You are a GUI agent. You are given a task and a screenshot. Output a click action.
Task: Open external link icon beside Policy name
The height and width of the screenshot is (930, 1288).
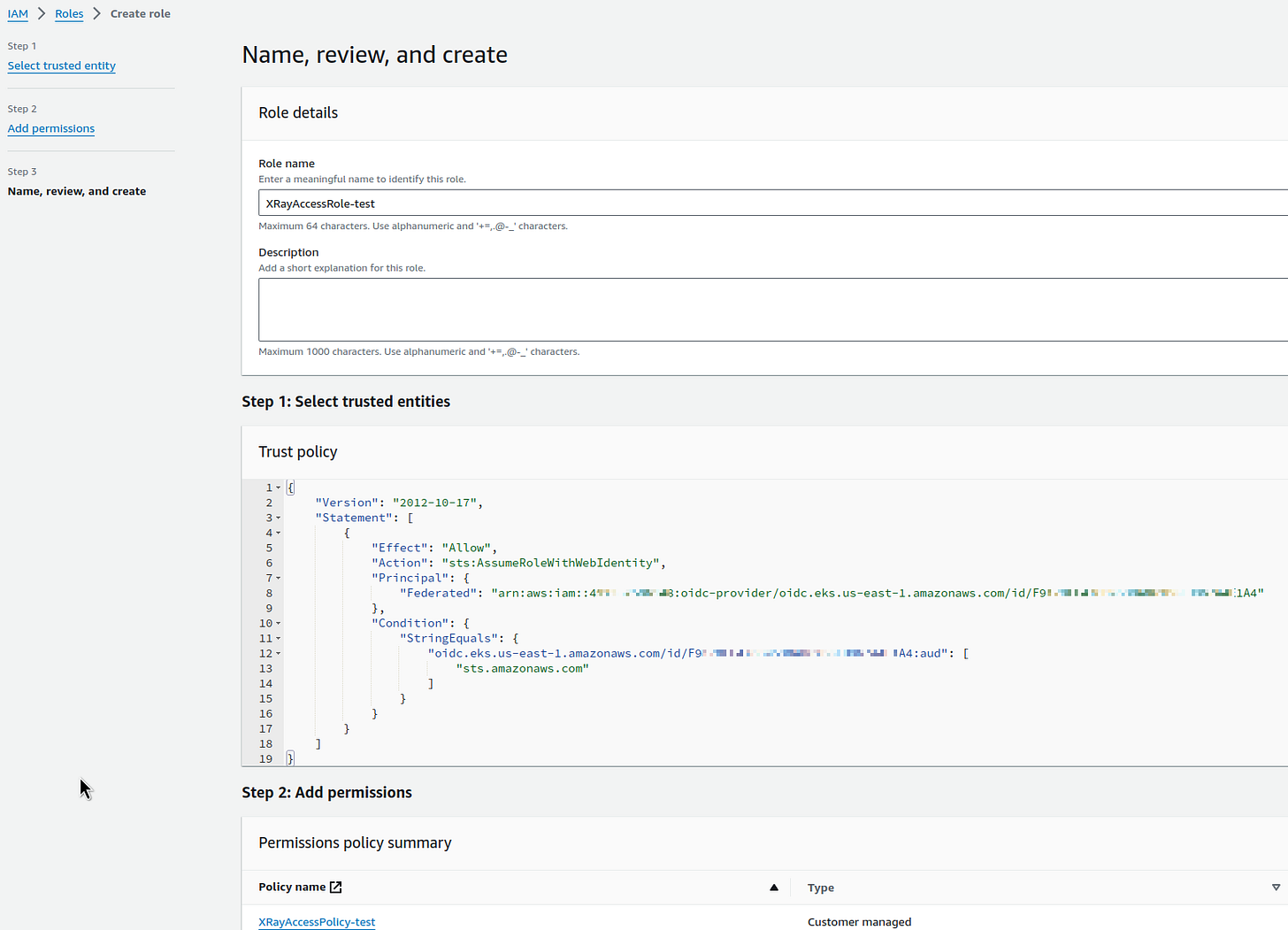pos(336,887)
